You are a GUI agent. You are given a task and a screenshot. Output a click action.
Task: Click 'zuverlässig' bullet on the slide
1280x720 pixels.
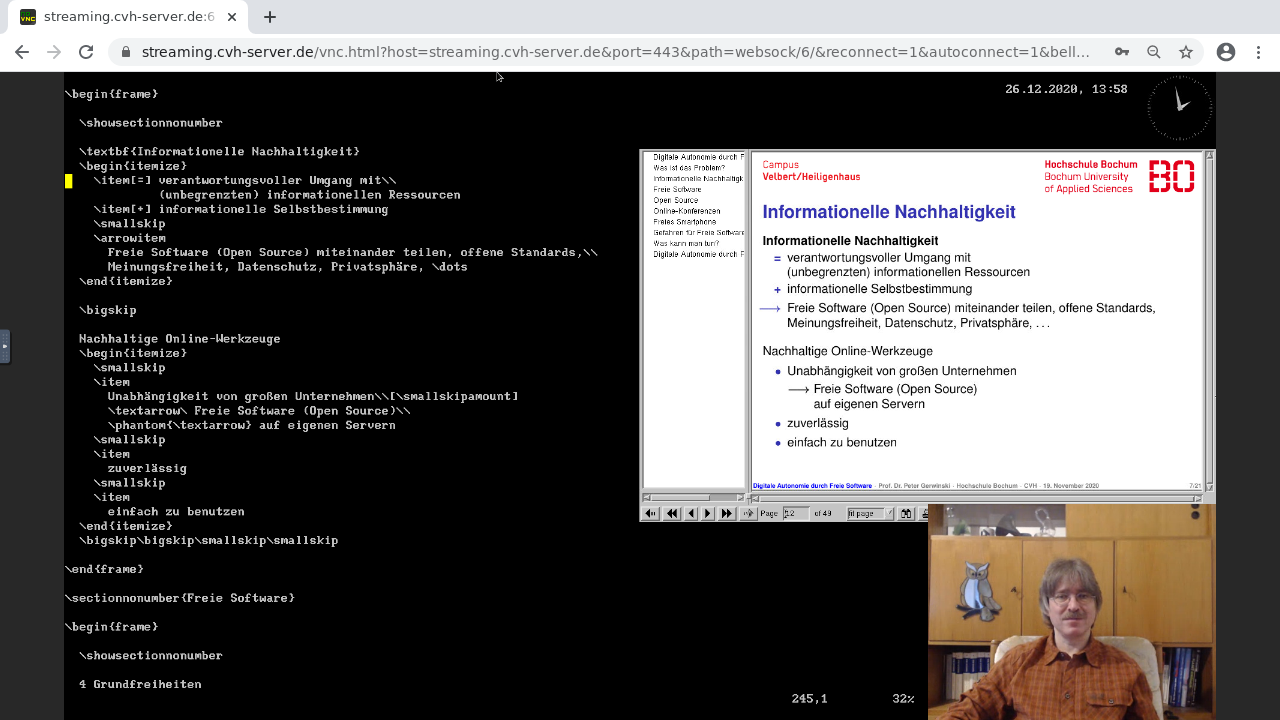(817, 424)
